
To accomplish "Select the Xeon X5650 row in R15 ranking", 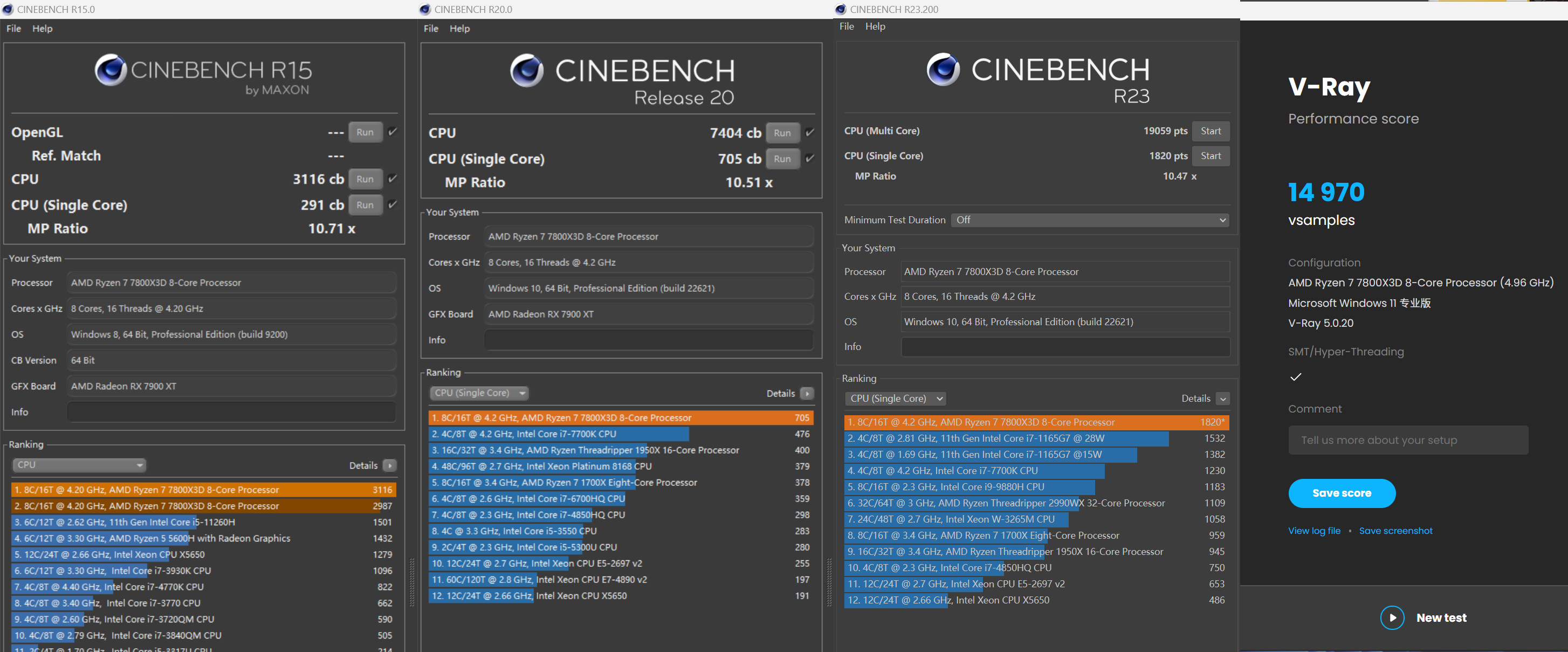I will click(203, 554).
